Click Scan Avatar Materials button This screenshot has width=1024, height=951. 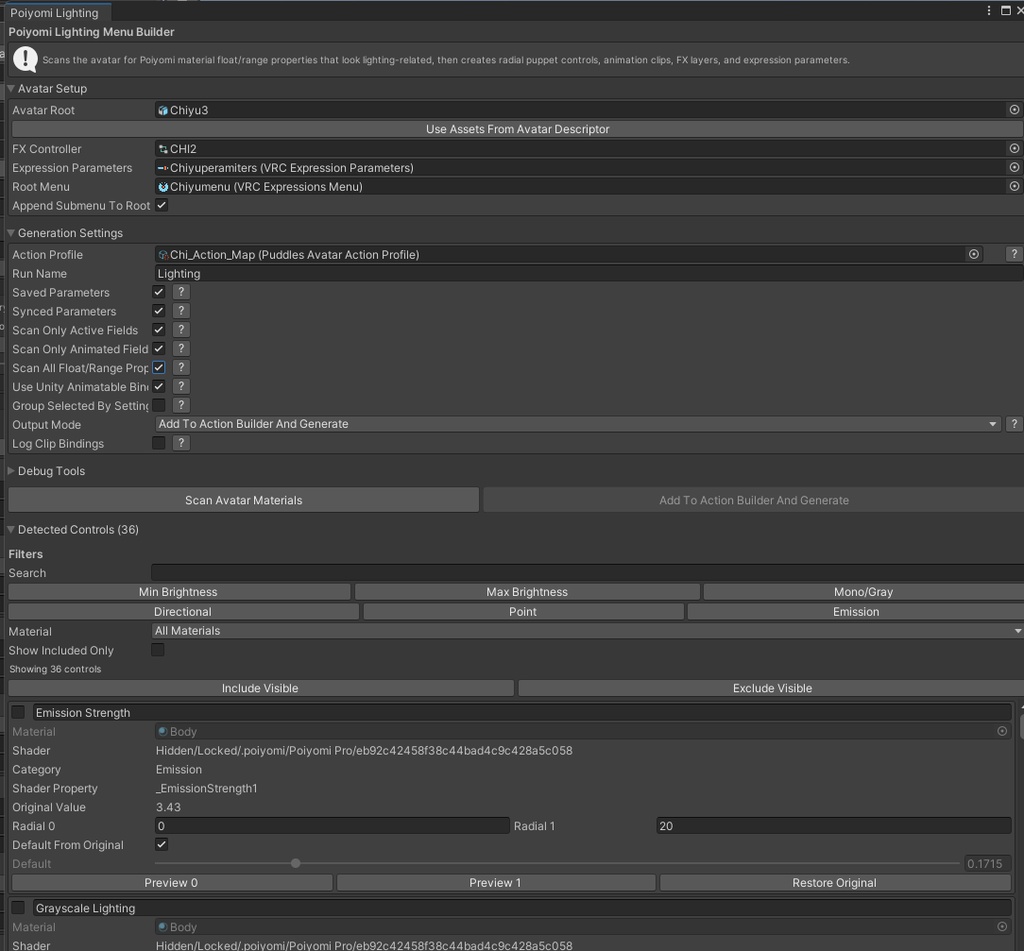coord(244,500)
